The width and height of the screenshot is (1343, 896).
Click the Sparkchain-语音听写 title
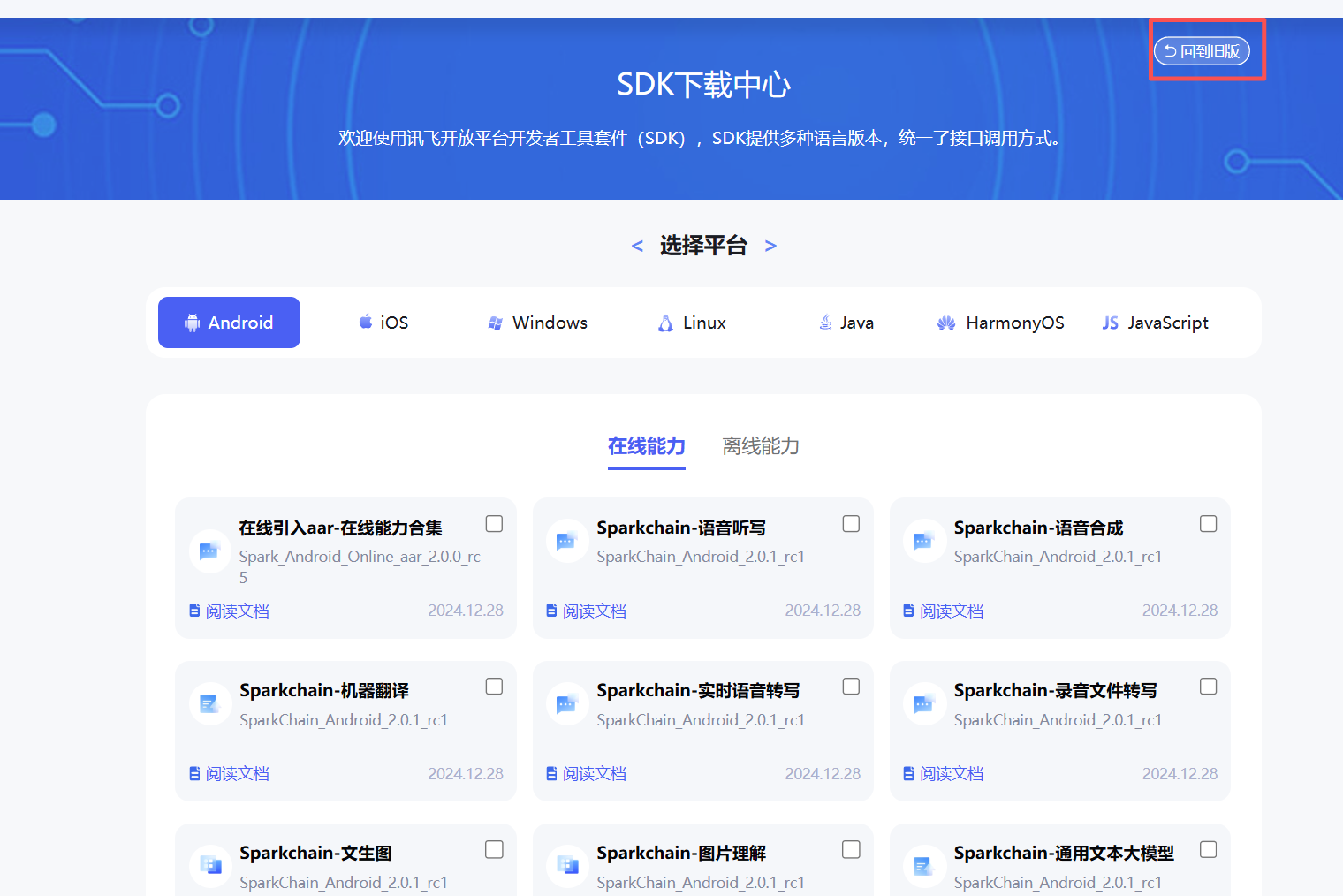tap(681, 528)
